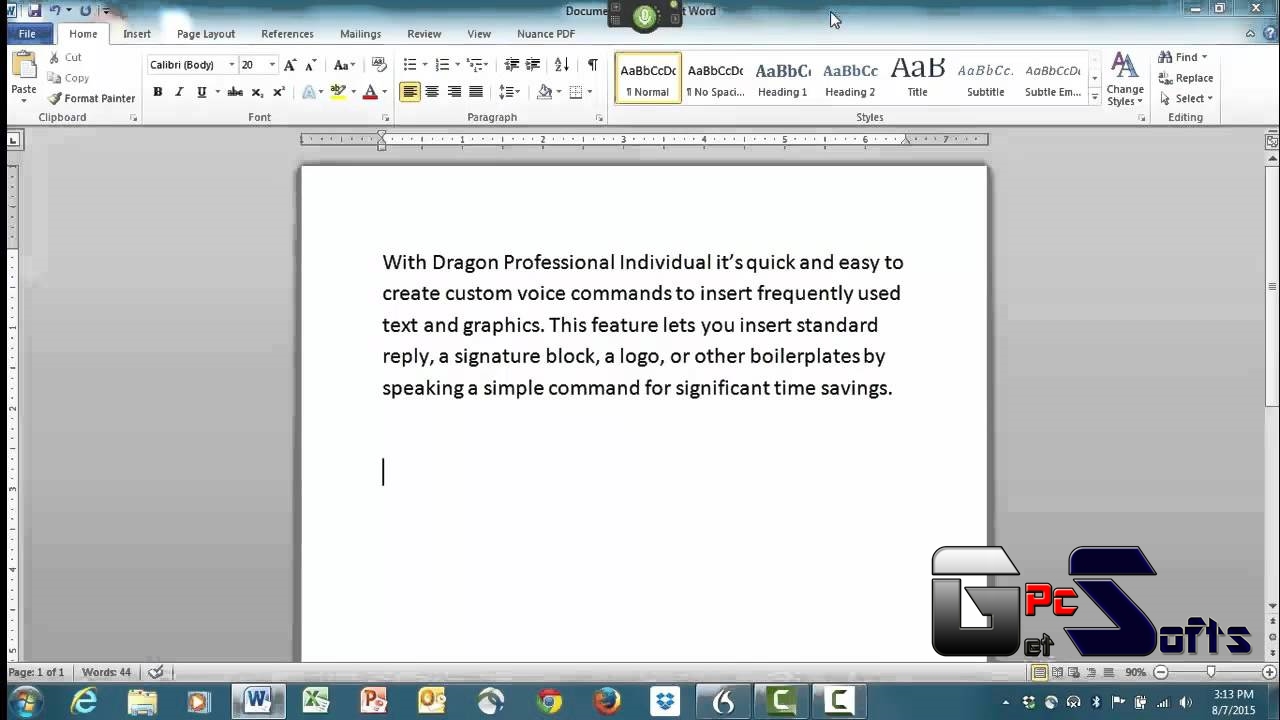Open Word Help question mark

[1268, 33]
